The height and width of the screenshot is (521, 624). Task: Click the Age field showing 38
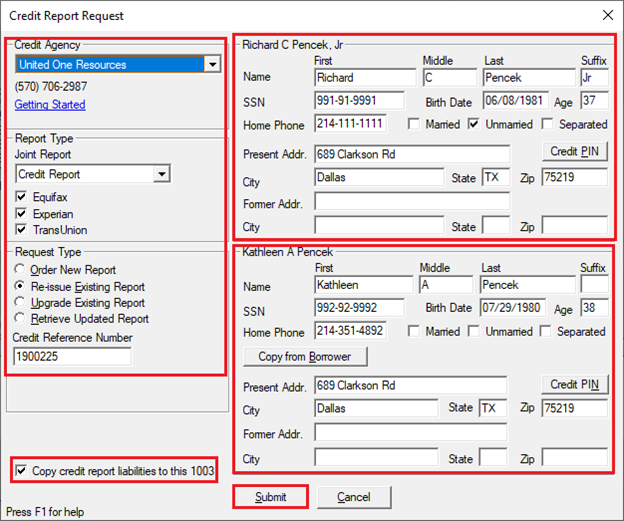595,308
